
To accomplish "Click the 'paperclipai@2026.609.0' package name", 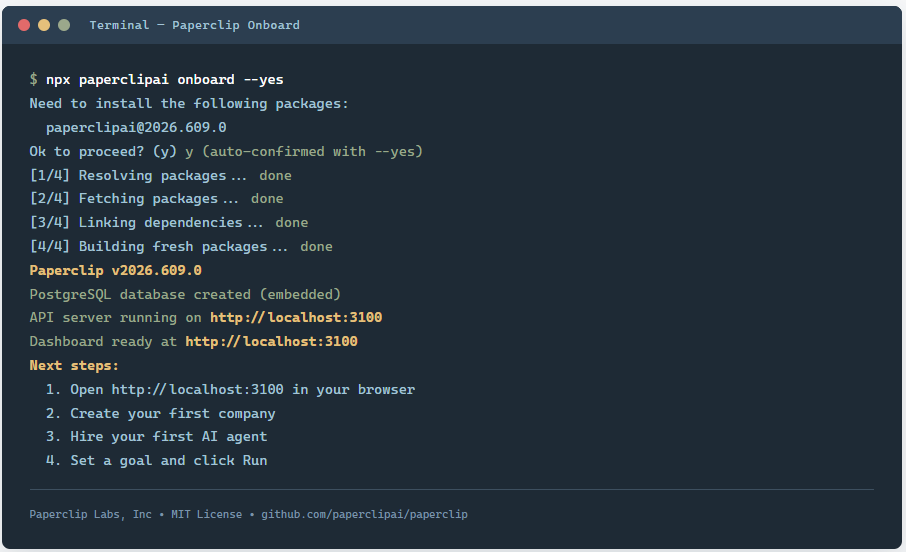I will pos(136,127).
